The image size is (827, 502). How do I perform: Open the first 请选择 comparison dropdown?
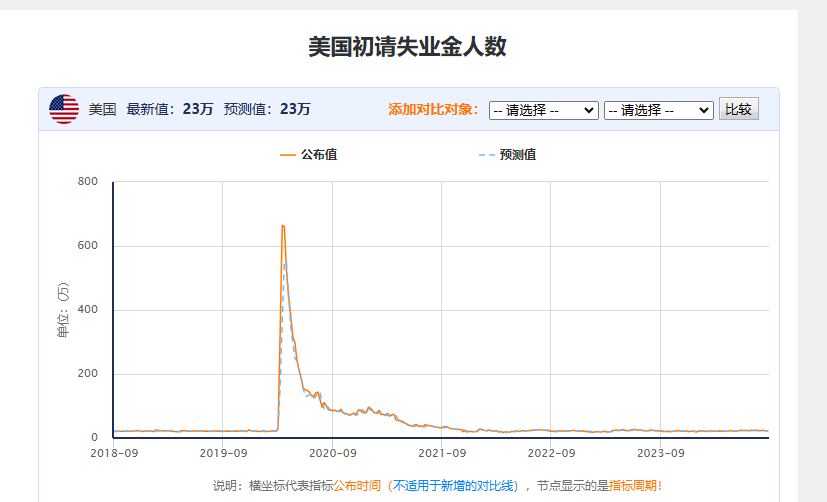pyautogui.click(x=543, y=110)
